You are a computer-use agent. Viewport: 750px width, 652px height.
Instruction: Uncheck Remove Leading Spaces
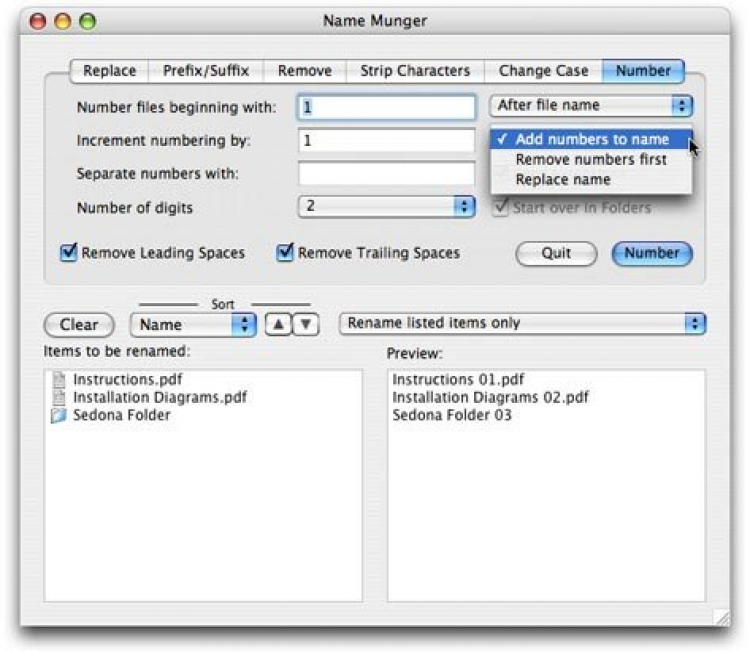click(68, 252)
